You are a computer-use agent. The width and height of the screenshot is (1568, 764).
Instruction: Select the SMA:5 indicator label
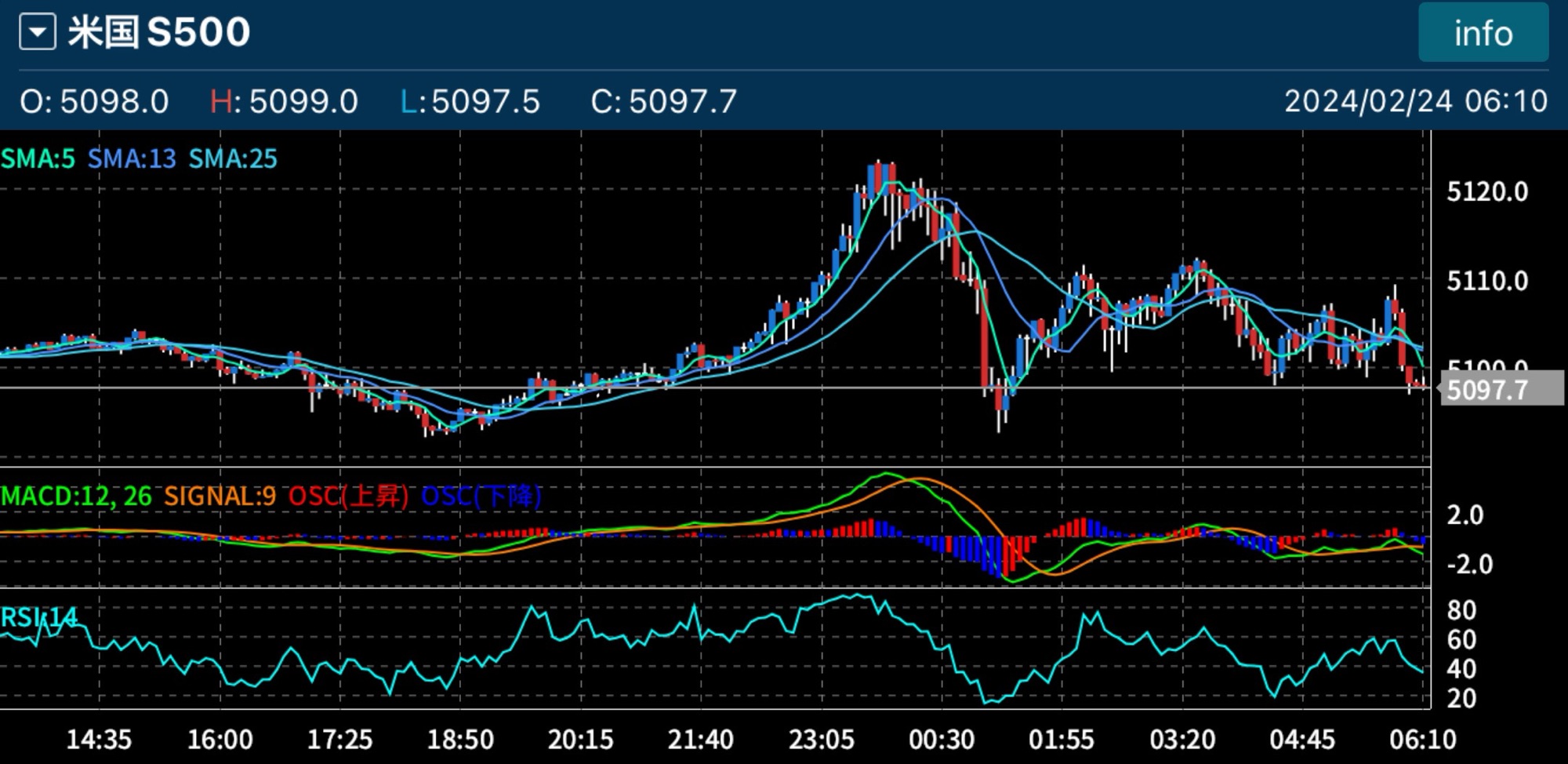[38, 159]
